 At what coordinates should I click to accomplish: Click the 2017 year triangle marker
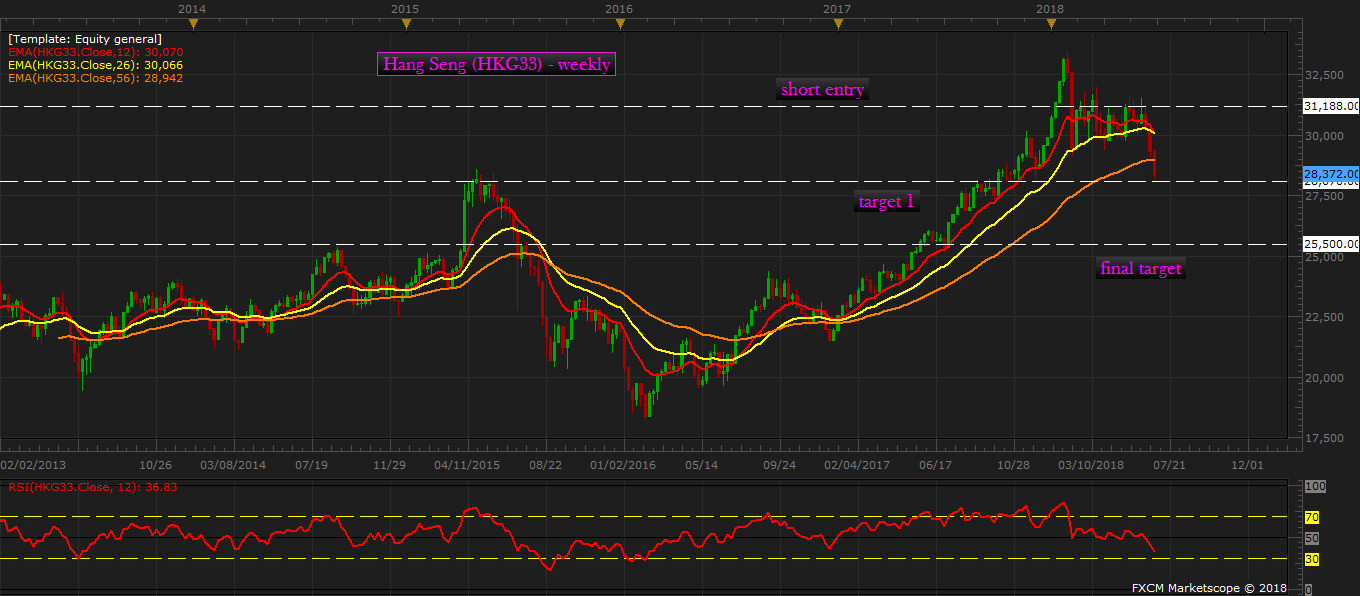[x=836, y=22]
